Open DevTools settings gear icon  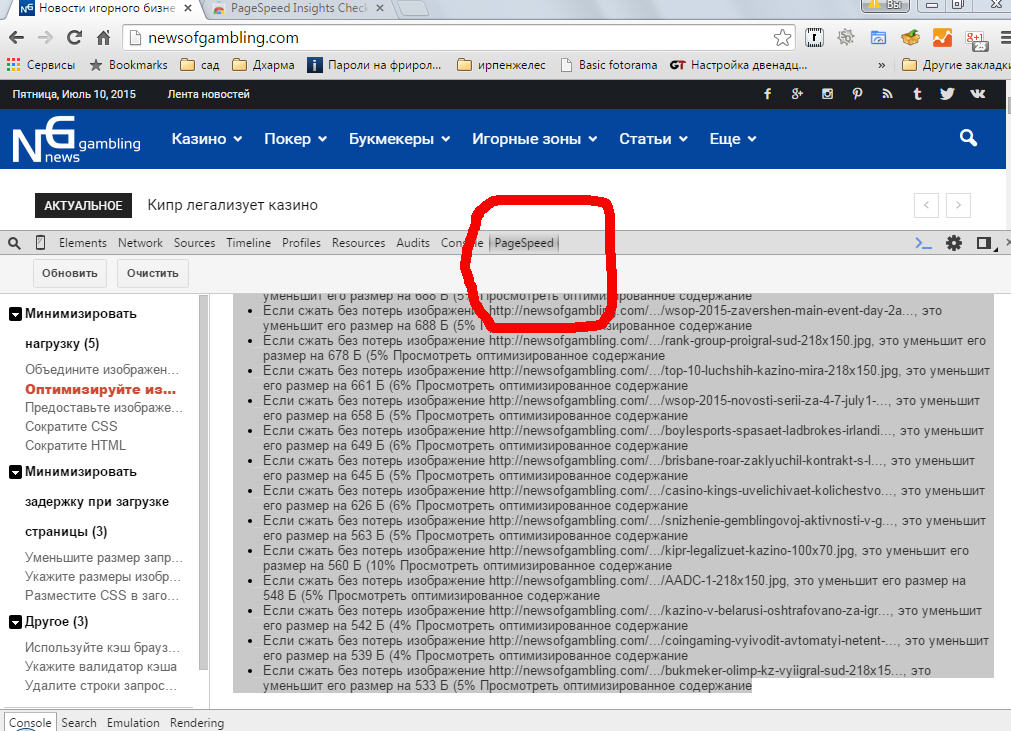(x=954, y=243)
